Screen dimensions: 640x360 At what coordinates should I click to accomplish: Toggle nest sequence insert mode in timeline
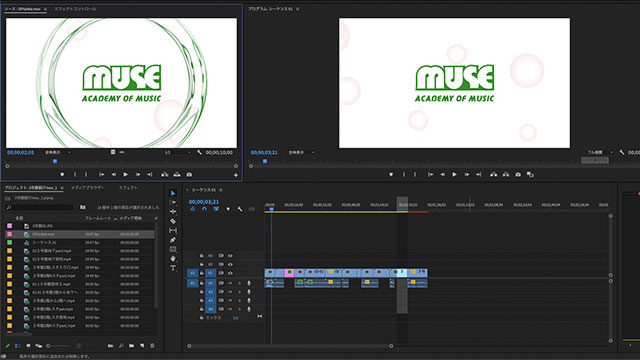(x=193, y=209)
